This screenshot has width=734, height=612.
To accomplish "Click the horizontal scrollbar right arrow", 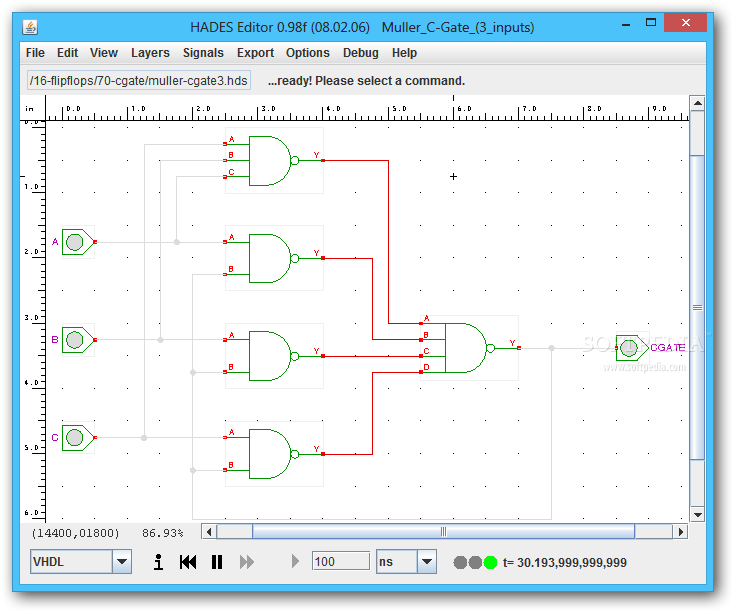I will tap(681, 532).
